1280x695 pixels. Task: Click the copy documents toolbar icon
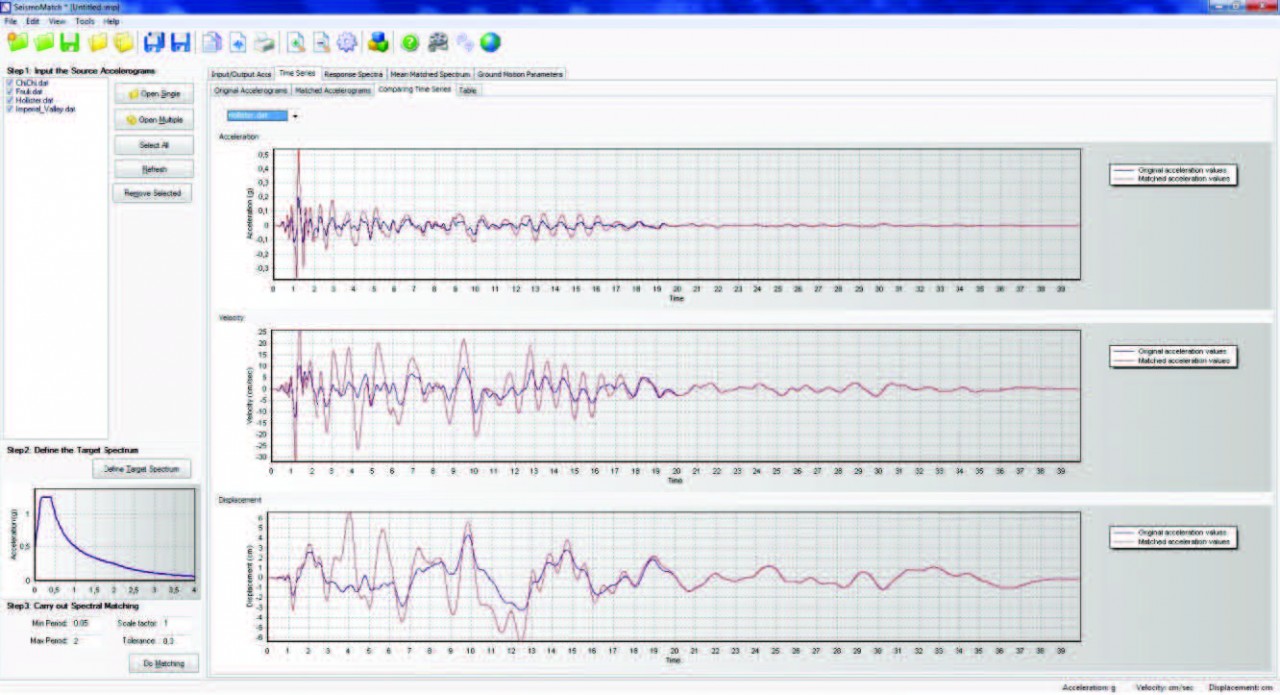[212, 43]
